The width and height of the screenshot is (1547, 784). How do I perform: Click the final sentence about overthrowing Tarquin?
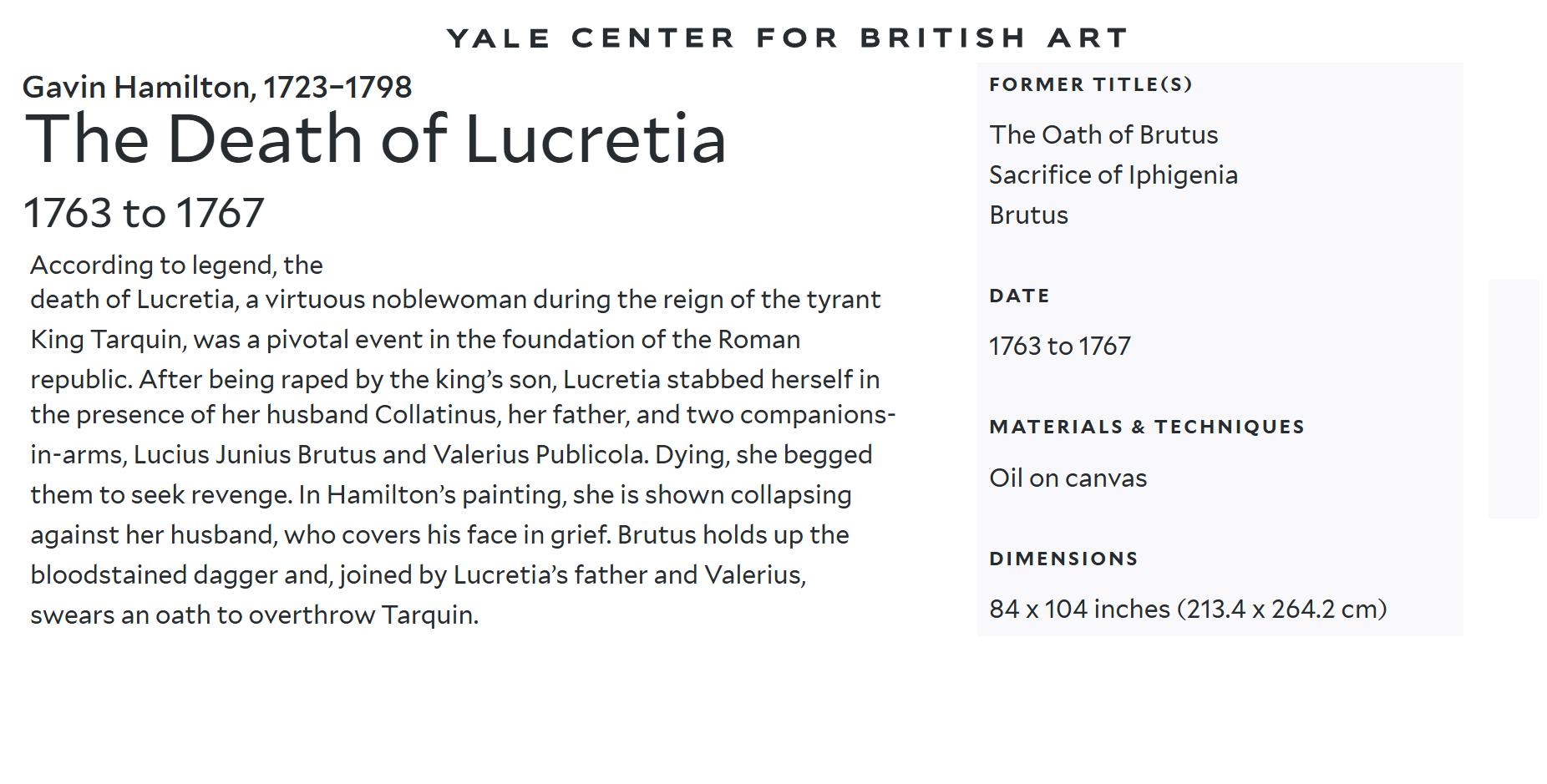pyautogui.click(x=255, y=615)
